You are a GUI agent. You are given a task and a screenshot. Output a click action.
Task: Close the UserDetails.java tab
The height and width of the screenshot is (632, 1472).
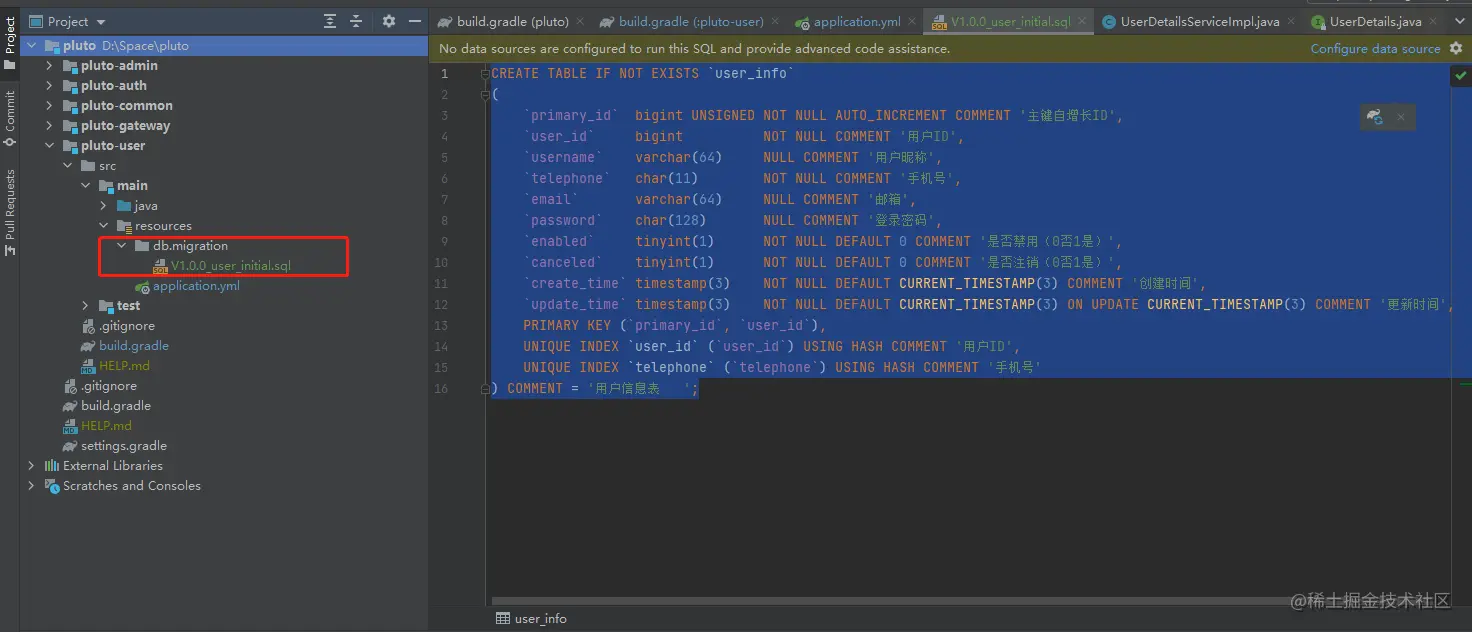pos(1432,21)
